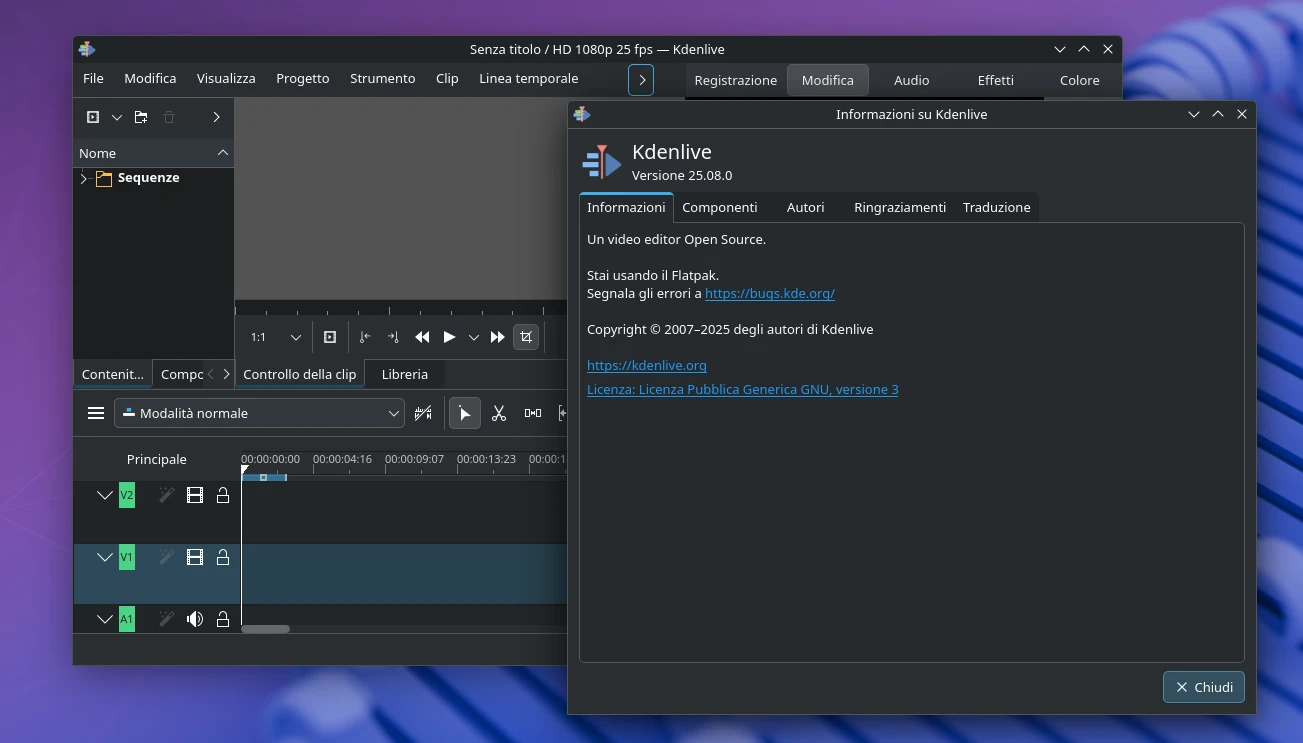Select the Selection tool in timeline toolbar
Image resolution: width=1303 pixels, height=743 pixels.
pos(464,413)
